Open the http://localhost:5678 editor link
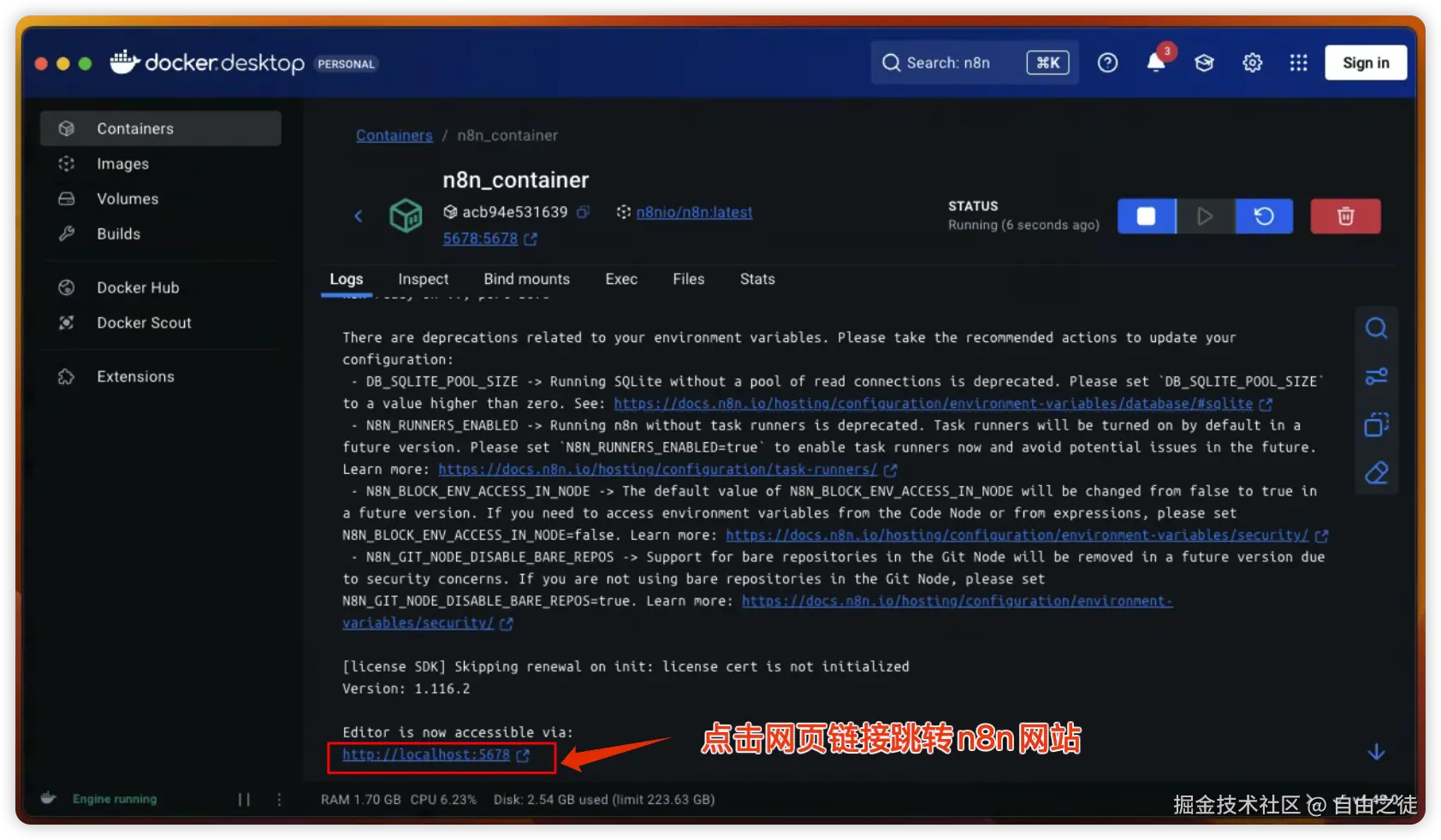 (x=426, y=754)
